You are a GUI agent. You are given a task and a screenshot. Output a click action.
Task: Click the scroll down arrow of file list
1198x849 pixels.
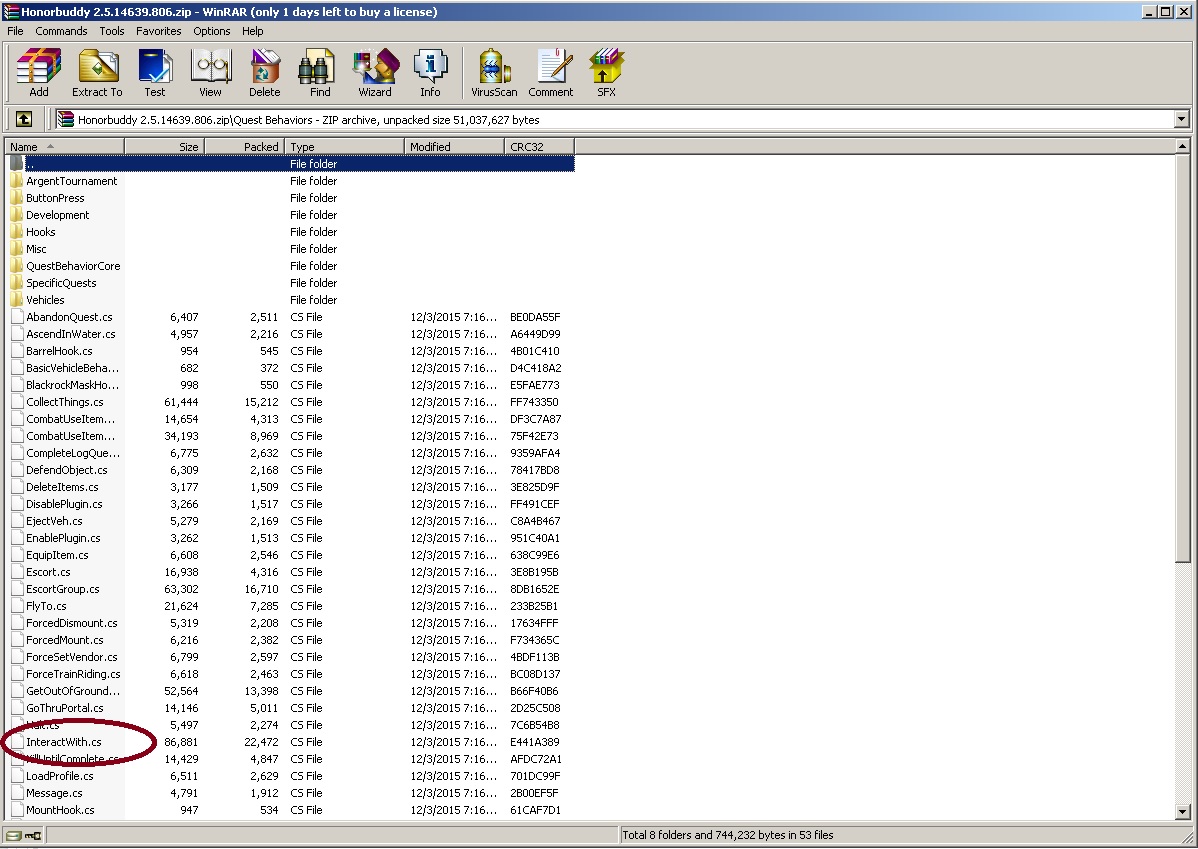tap(1182, 812)
